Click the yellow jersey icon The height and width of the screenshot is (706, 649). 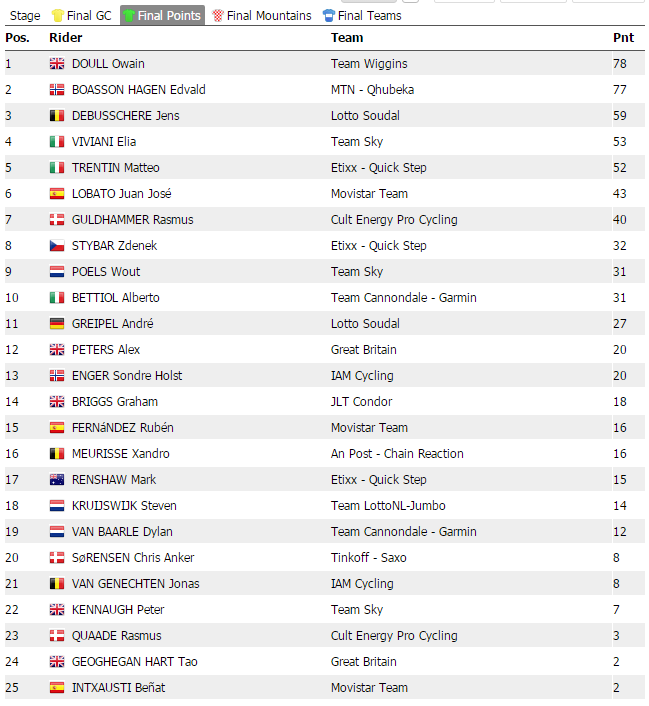(x=57, y=16)
